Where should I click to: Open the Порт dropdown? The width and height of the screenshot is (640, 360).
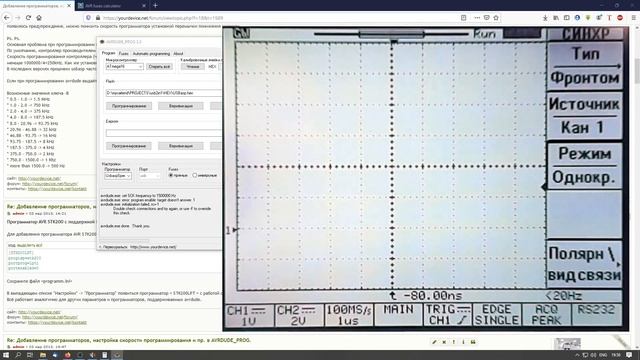pyautogui.click(x=149, y=176)
